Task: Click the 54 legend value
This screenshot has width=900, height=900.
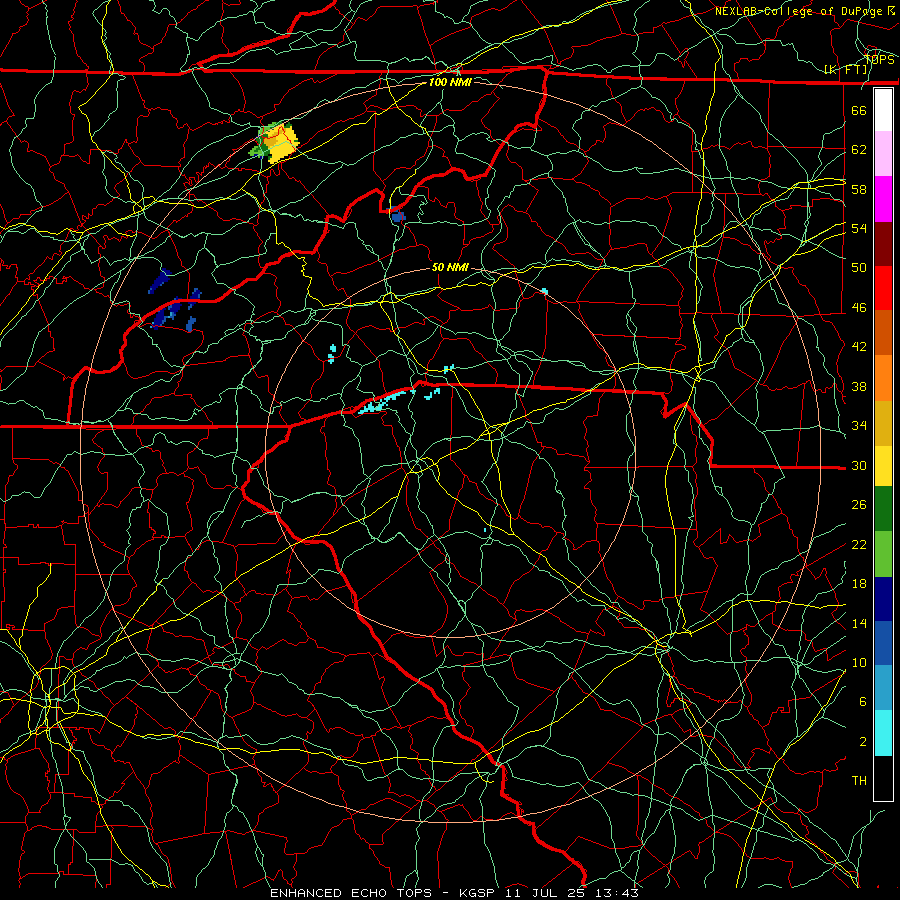Action: 859,228
